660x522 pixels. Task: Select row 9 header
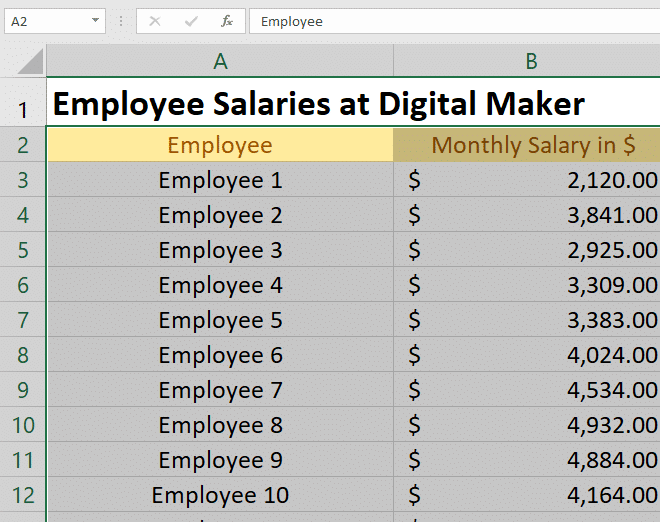point(23,389)
